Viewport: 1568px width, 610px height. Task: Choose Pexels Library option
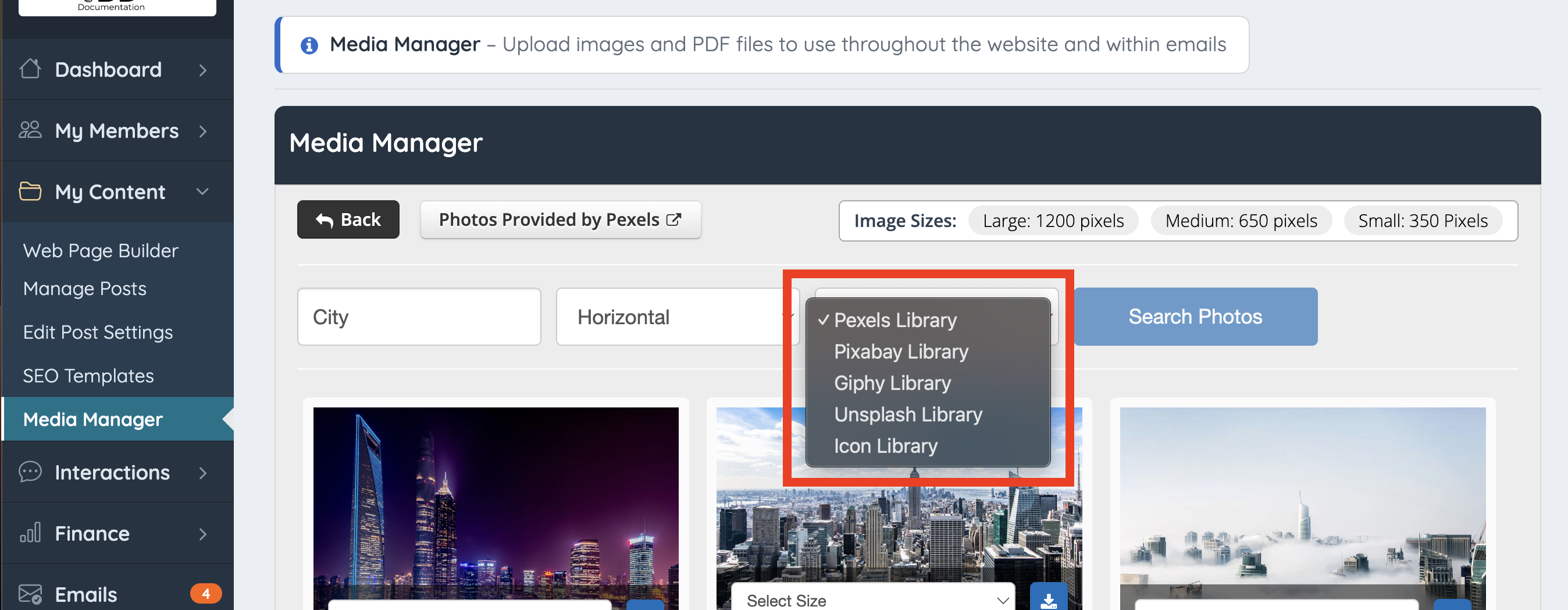(928, 320)
